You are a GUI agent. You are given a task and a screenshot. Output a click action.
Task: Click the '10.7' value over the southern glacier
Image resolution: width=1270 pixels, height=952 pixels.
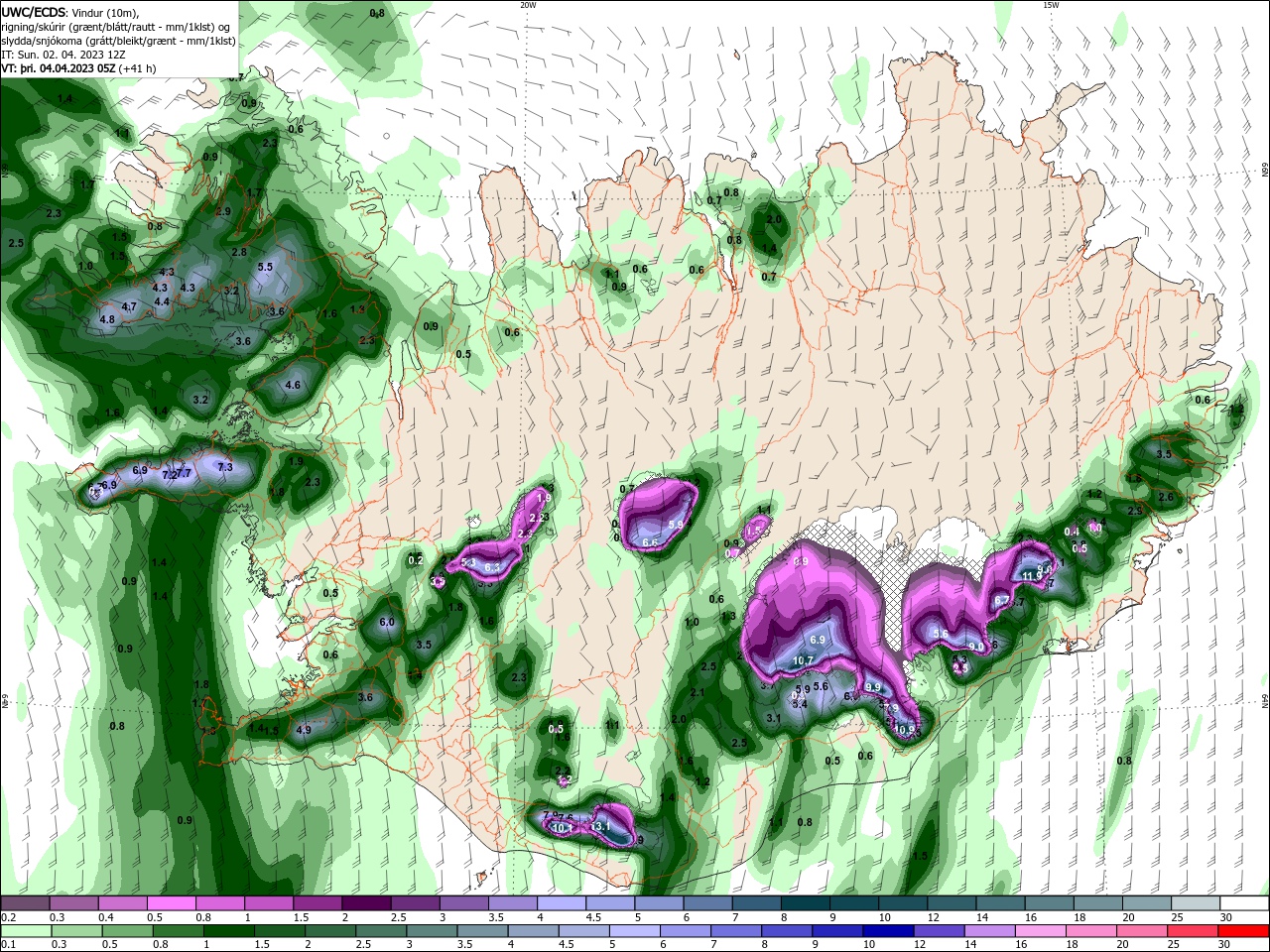pos(803,660)
